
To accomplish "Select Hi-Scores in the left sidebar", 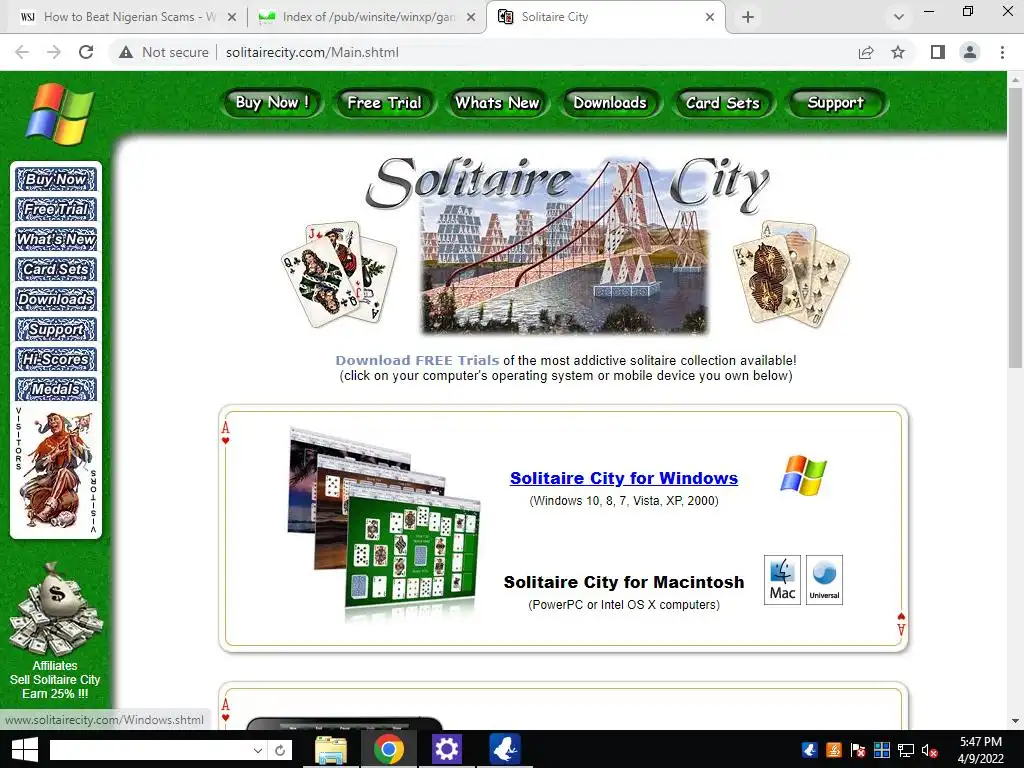I will [56, 359].
